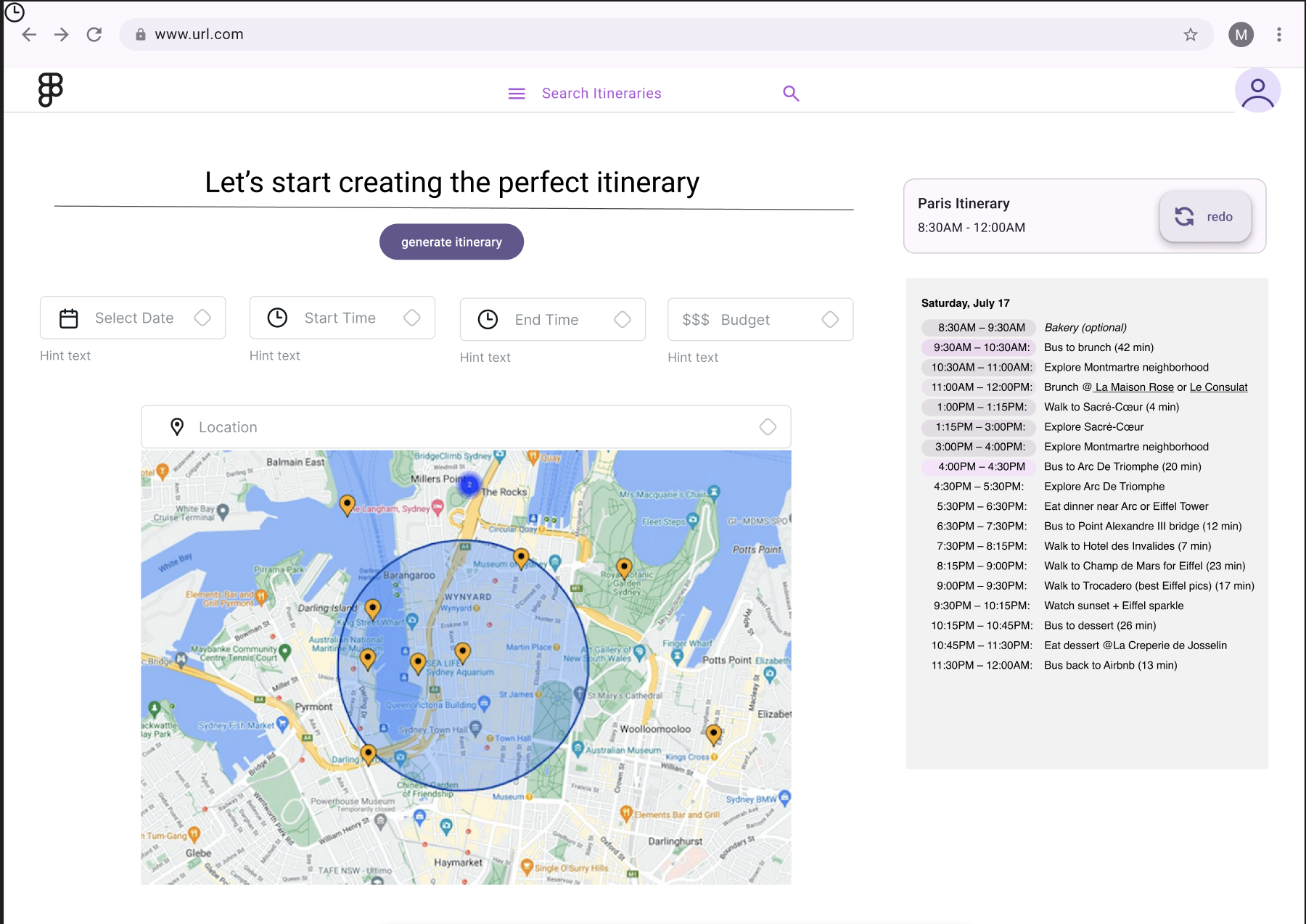Image resolution: width=1306 pixels, height=924 pixels.
Task: Click the diamond icon in Budget field
Action: click(x=830, y=319)
